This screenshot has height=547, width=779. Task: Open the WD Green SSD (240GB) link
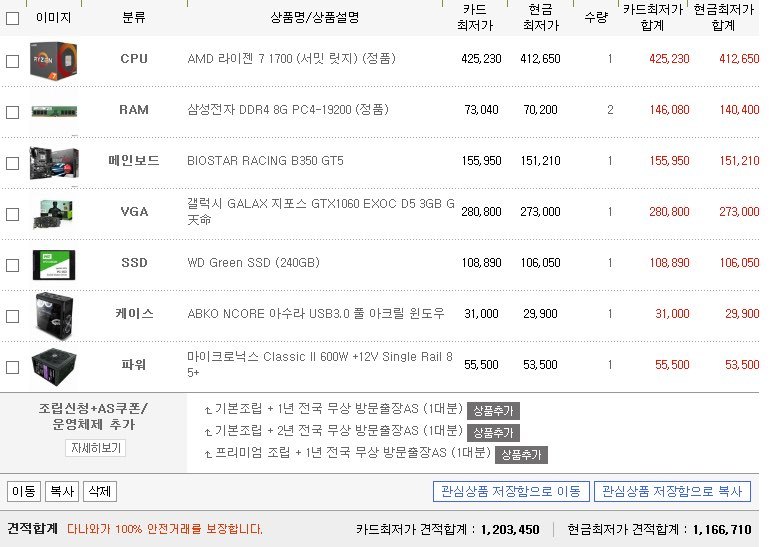point(253,263)
